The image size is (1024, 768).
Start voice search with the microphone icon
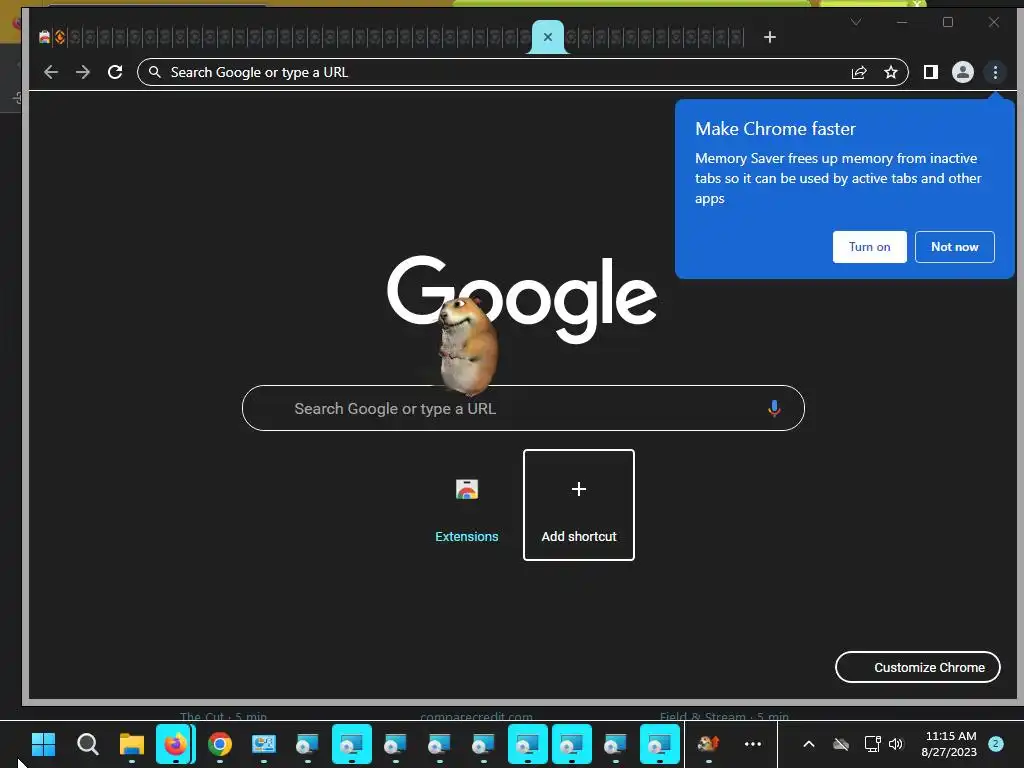point(774,408)
